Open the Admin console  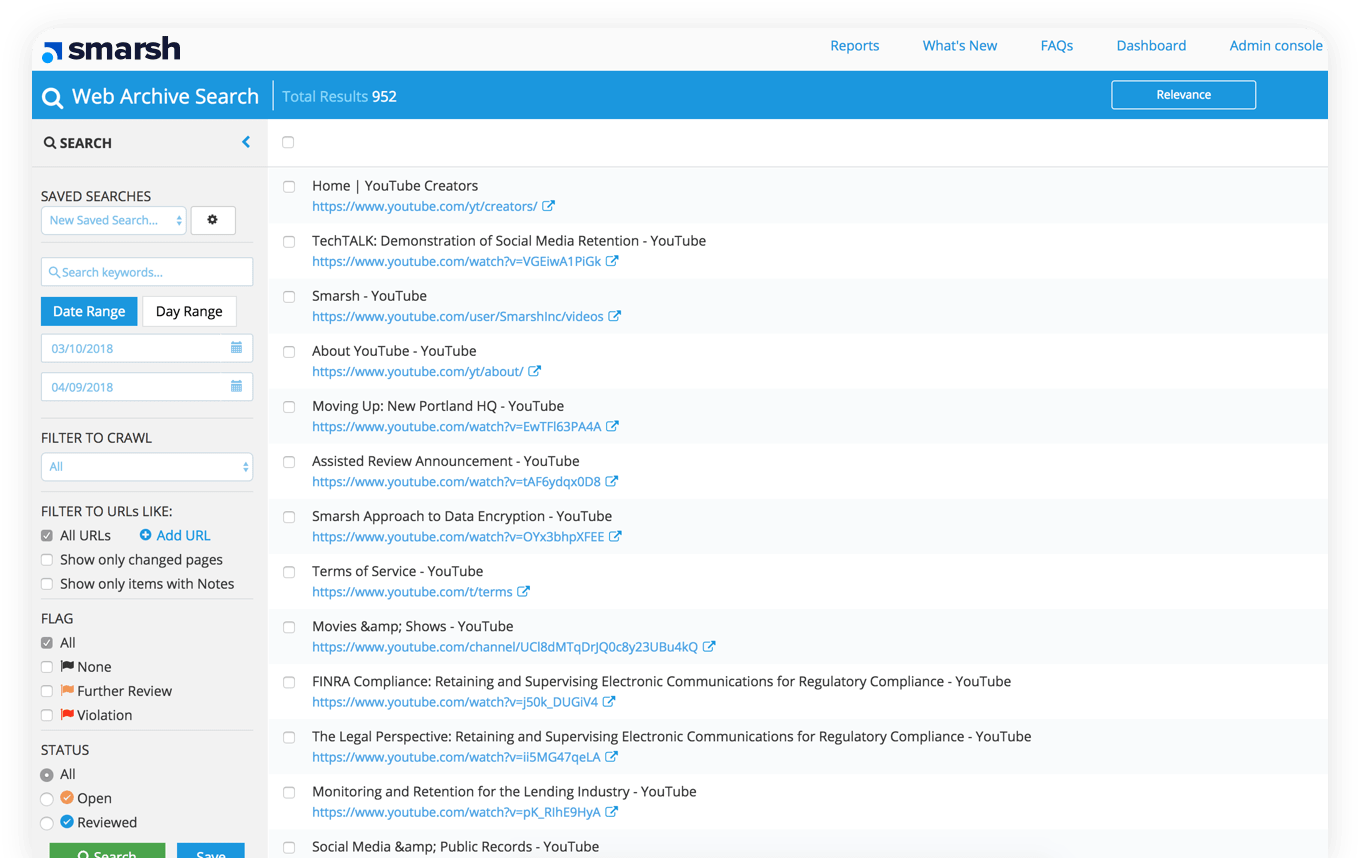point(1276,45)
